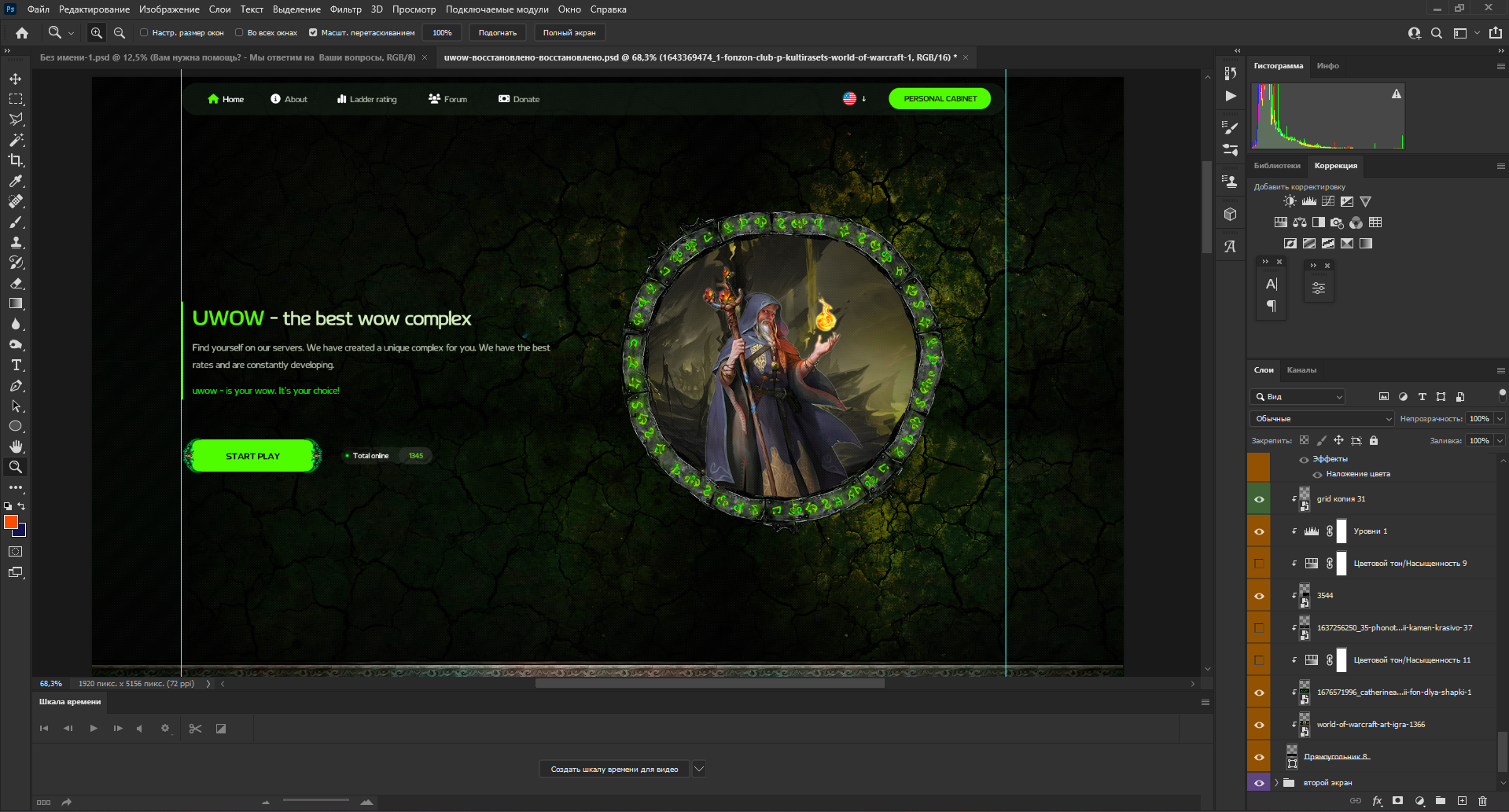Select the Crop tool
The image size is (1509, 812).
coord(16,160)
